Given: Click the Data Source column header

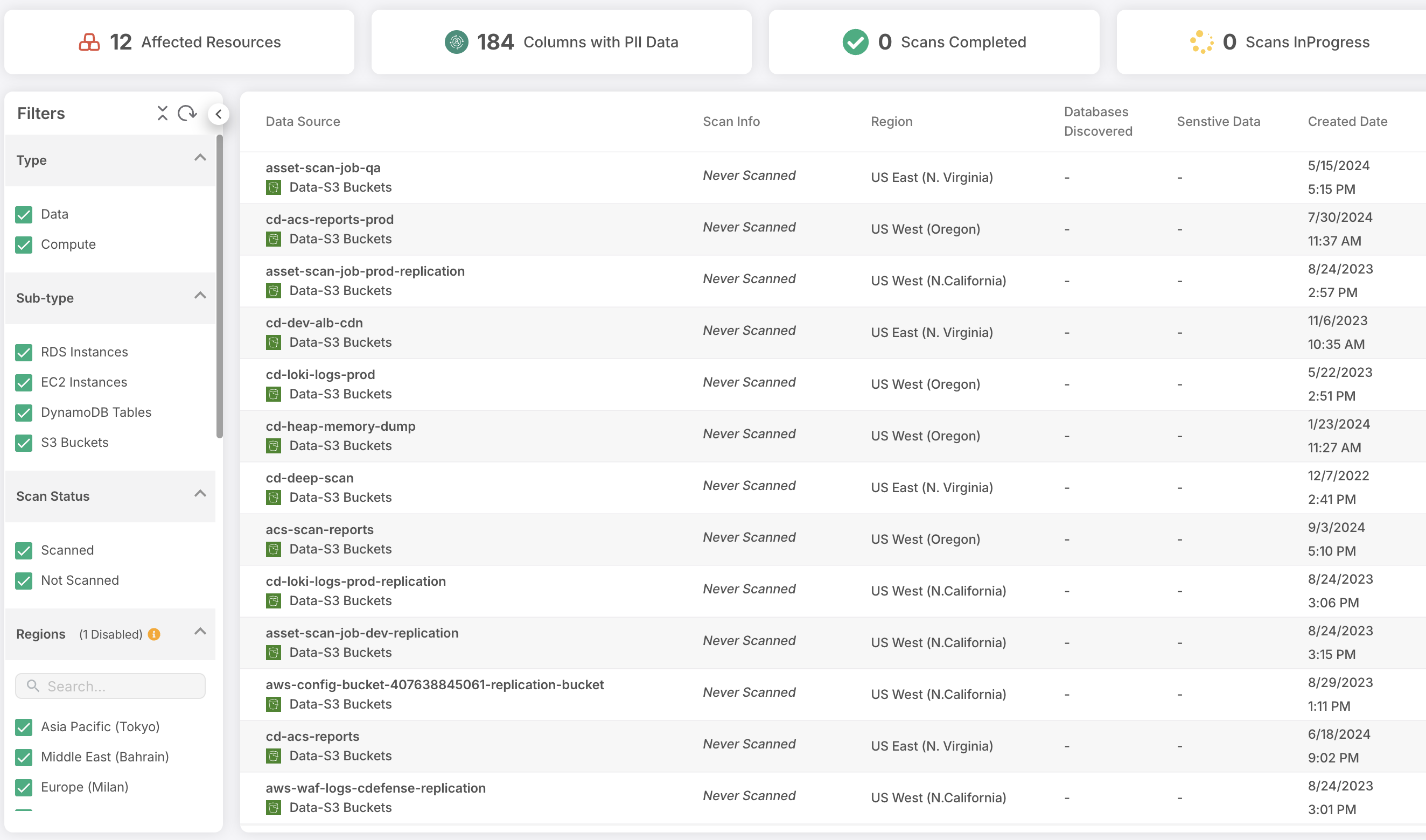Looking at the screenshot, I should pyautogui.click(x=303, y=121).
